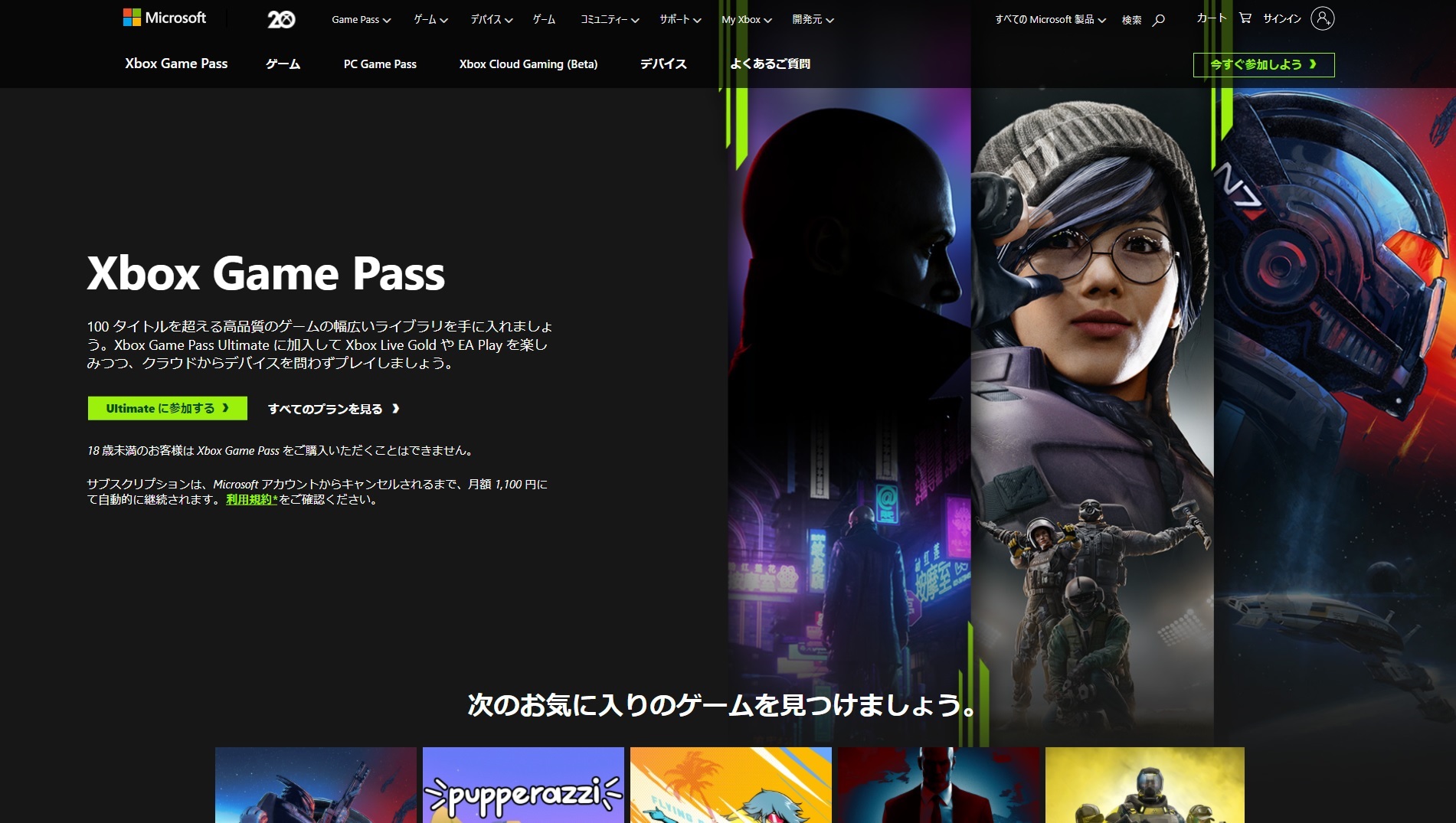Expand the サポート dropdown menu
The image size is (1456, 823).
tap(680, 20)
